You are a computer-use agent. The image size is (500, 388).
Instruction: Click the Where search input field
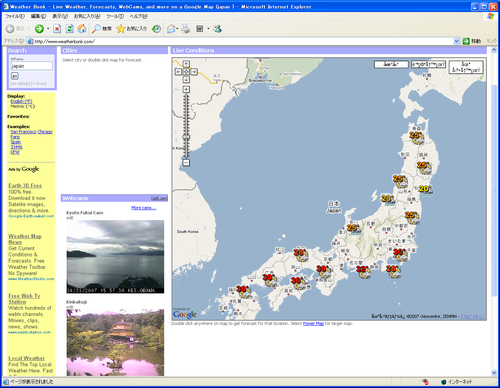tap(32, 66)
